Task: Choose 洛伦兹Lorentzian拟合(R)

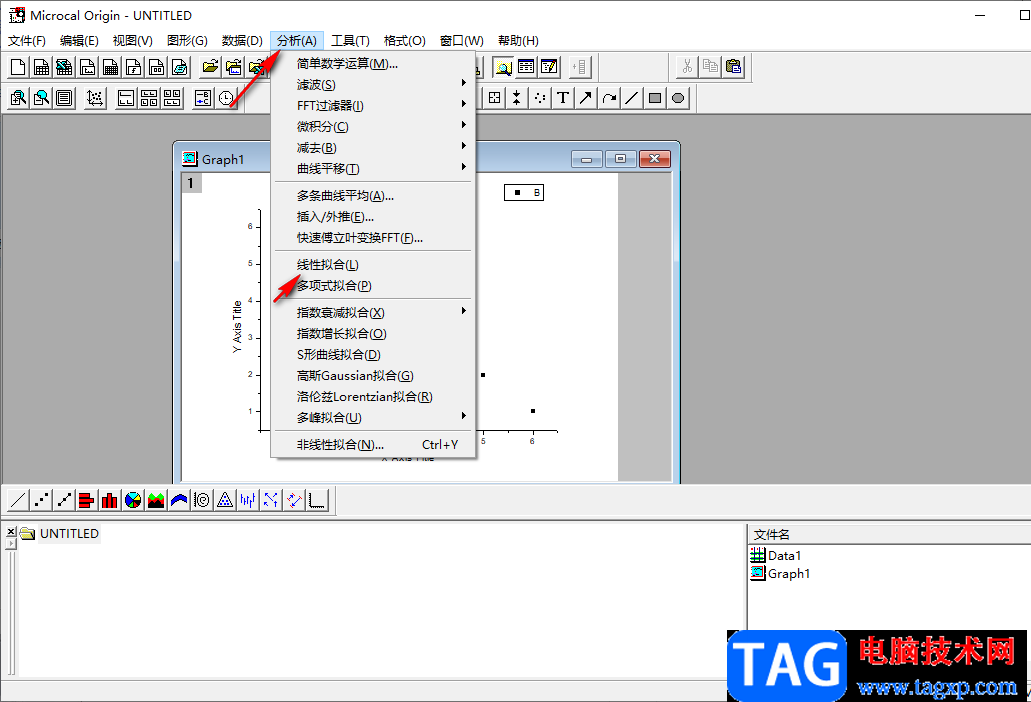Action: coord(373,397)
